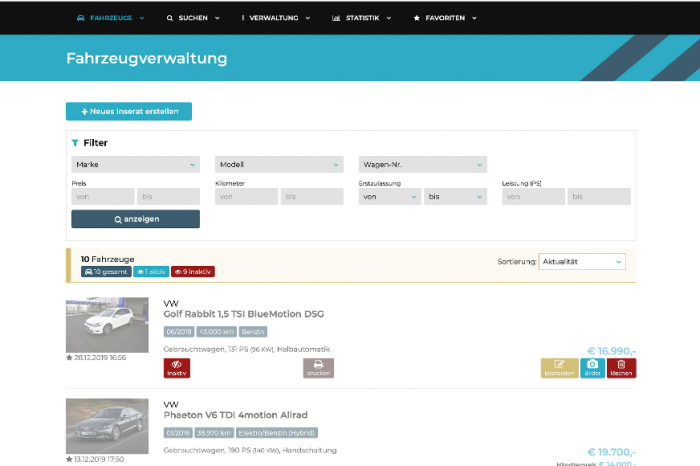Open the Statistik menu
This screenshot has width=700, height=466.
click(x=361, y=18)
